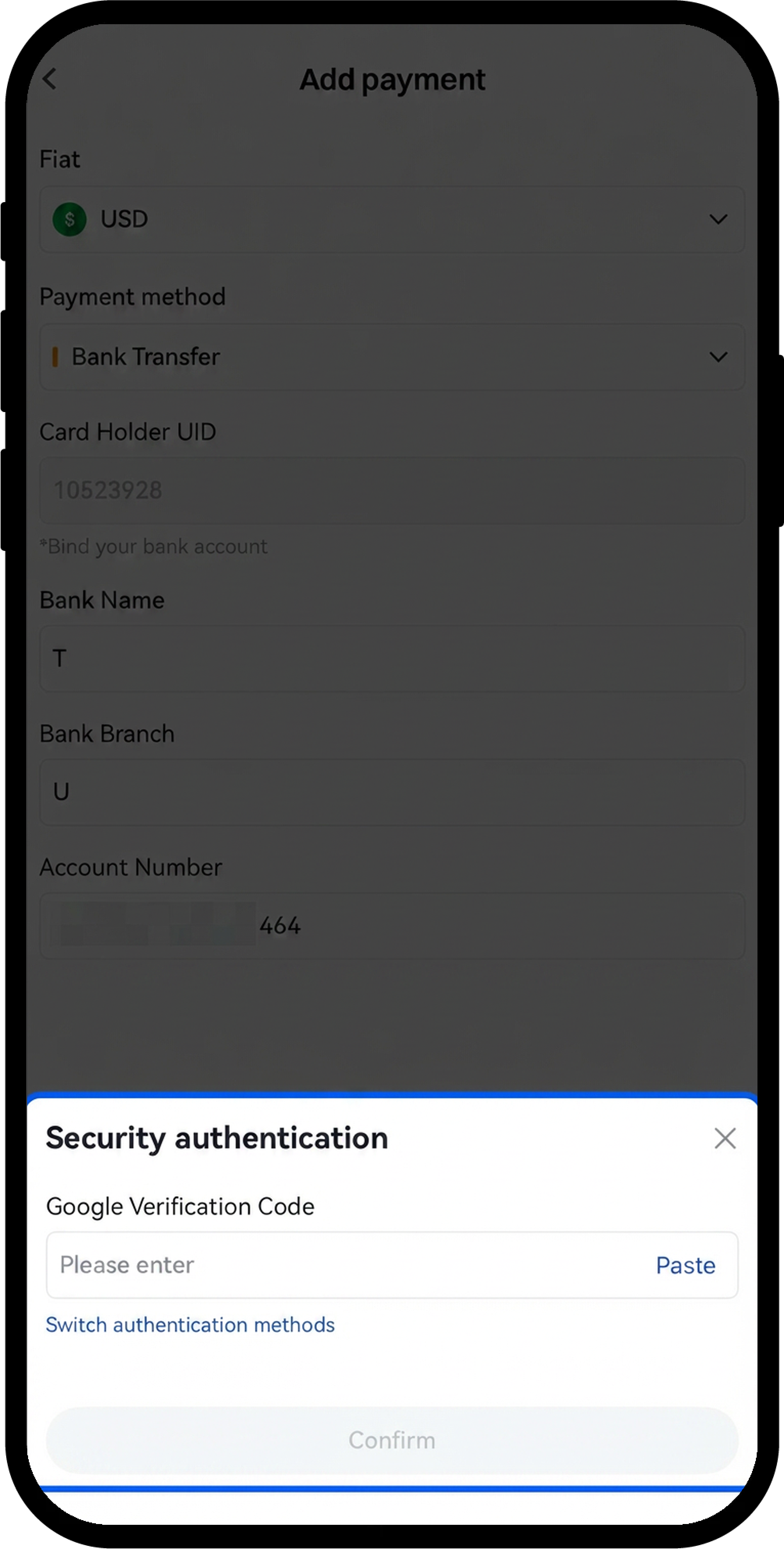The image size is (784, 1549).
Task: Click the Security authentication heading
Action: [x=216, y=1138]
